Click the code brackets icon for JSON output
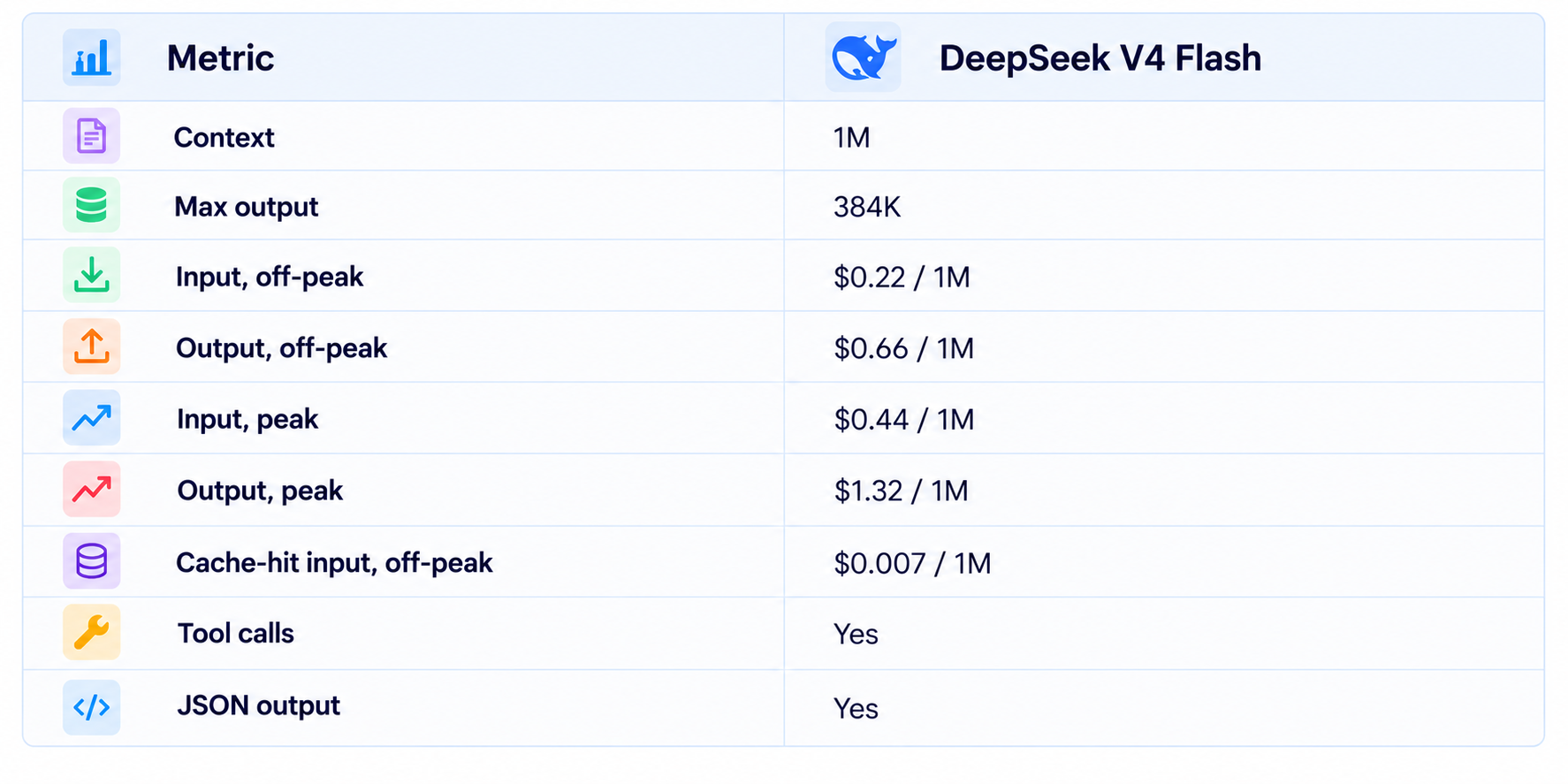Screen dimensions: 1568x784 point(91,707)
